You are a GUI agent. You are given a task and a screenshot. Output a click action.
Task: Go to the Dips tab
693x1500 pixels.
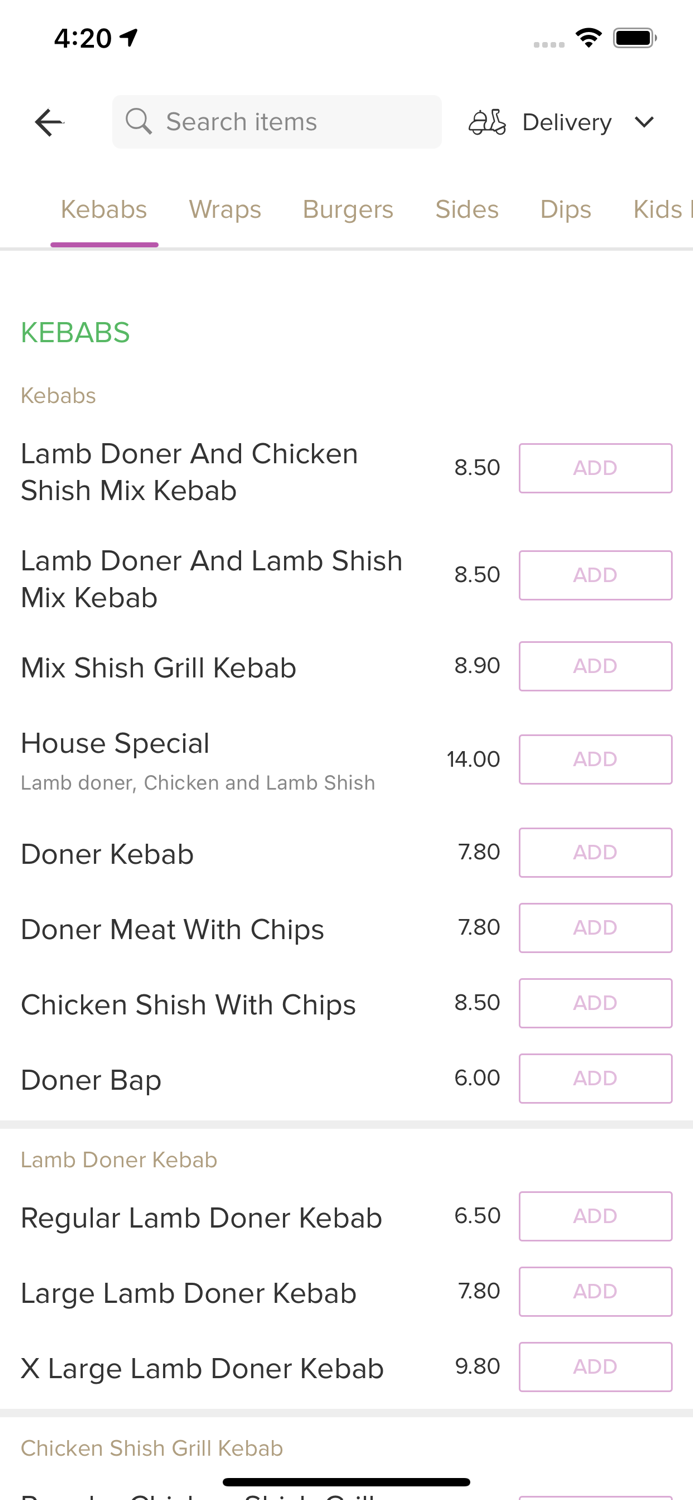coord(566,209)
